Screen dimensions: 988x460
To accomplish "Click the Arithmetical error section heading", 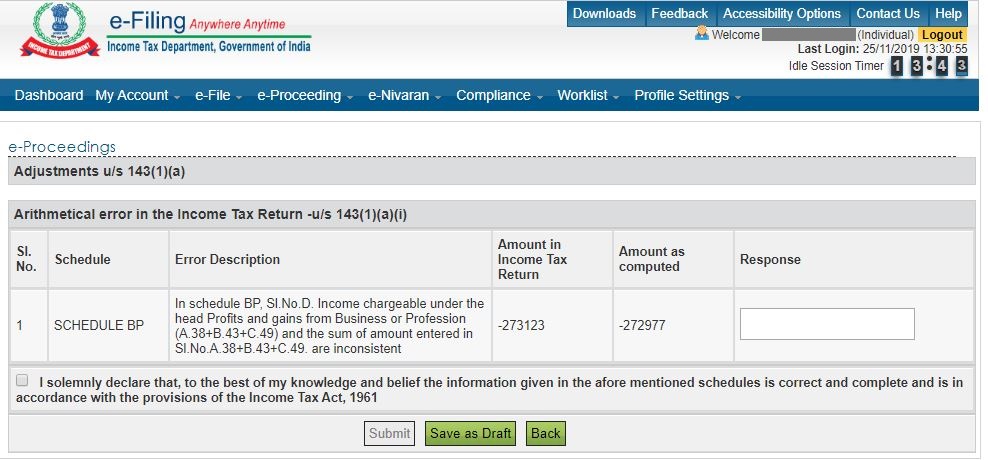I will 210,215.
